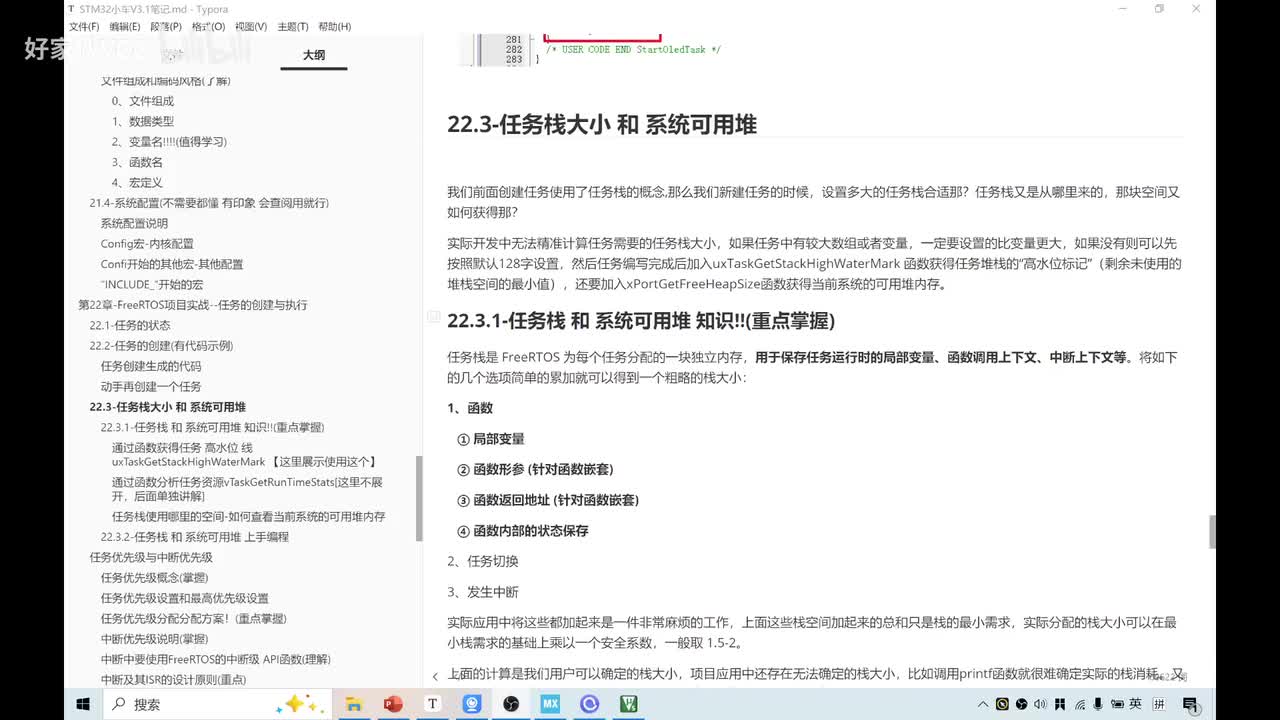Click the document vertical scrollbar thumb

[x=1212, y=532]
